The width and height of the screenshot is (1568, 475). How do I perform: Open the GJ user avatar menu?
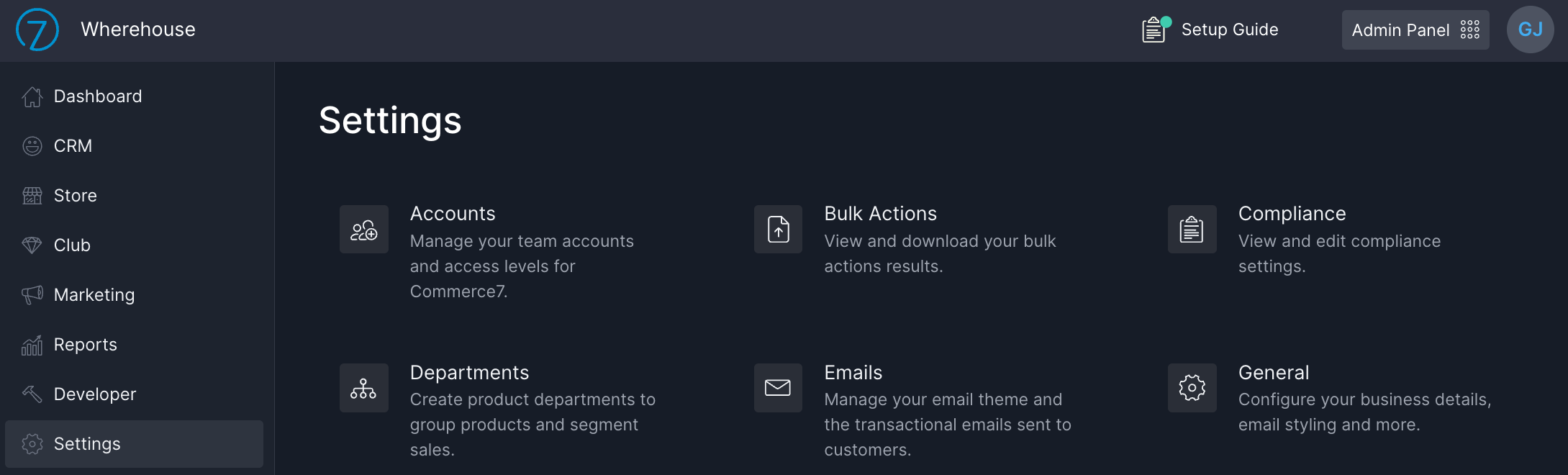1530,30
